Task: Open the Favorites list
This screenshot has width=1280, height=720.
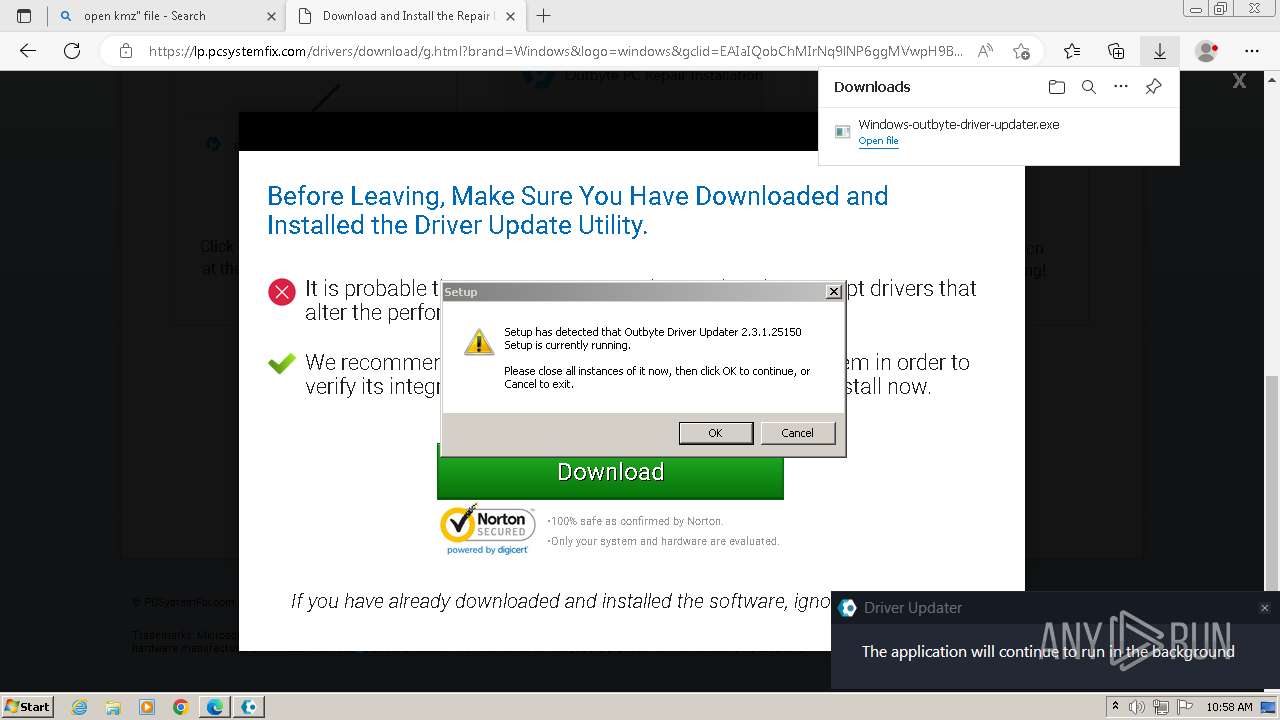Action: 1072,51
